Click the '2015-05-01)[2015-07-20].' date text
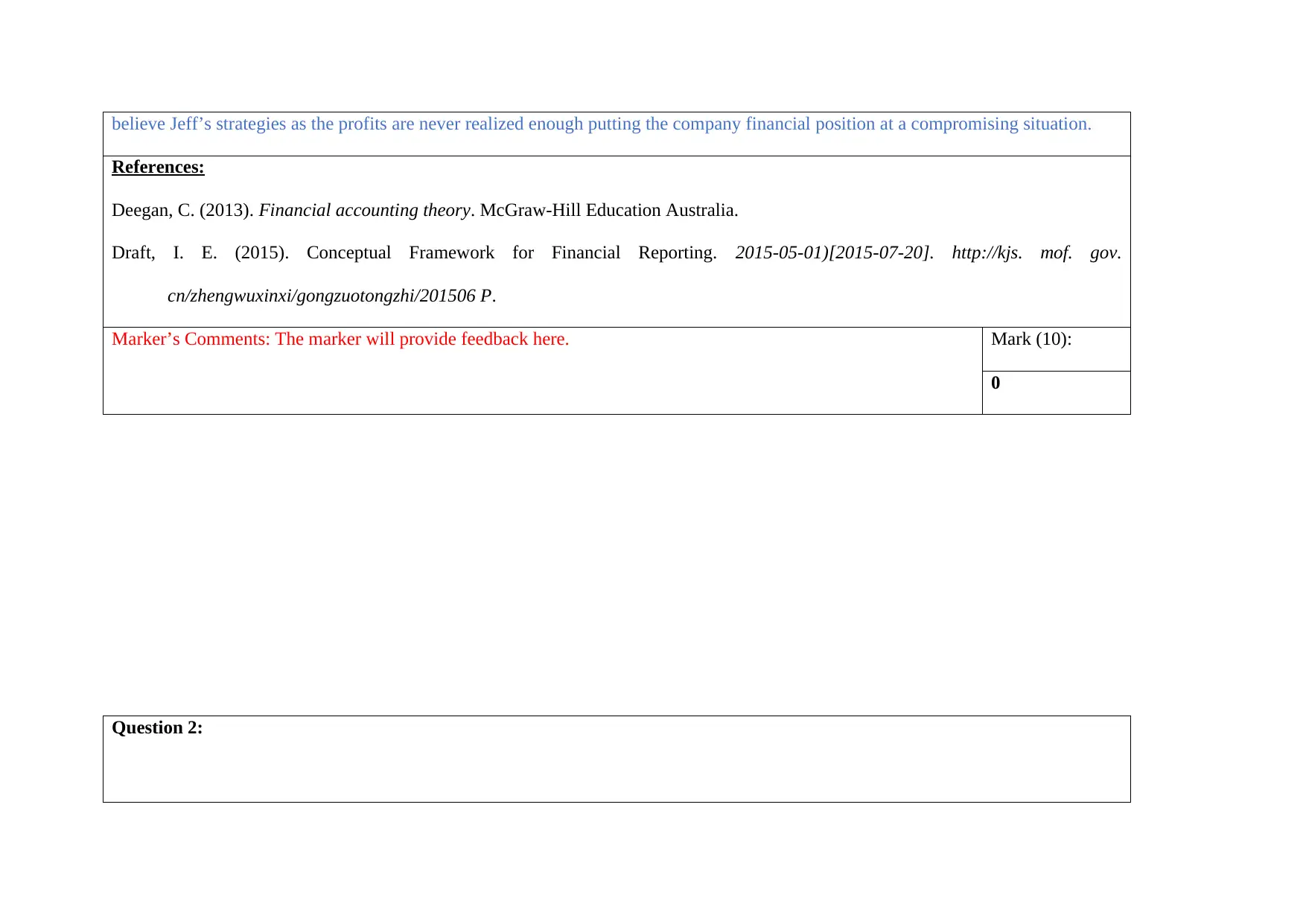The height and width of the screenshot is (924, 1306). point(835,253)
